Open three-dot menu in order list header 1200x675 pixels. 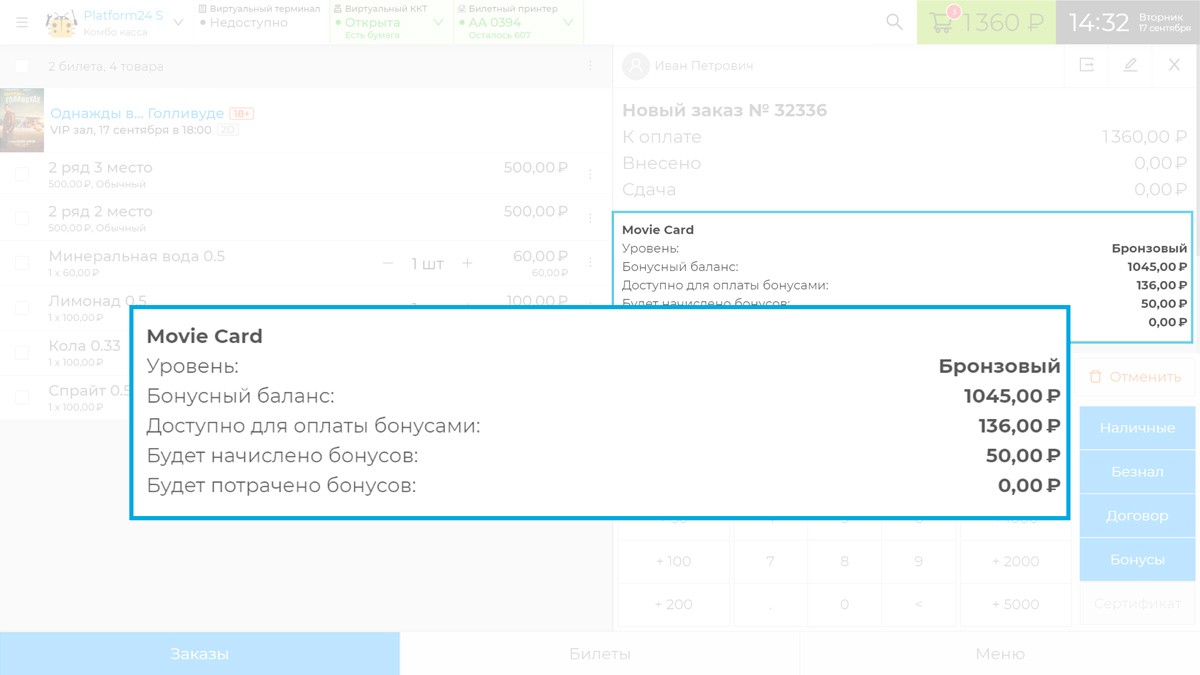tap(590, 66)
